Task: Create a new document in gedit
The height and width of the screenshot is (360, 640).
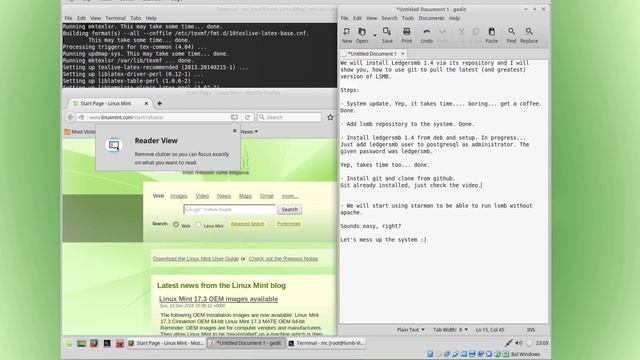Action: (347, 35)
